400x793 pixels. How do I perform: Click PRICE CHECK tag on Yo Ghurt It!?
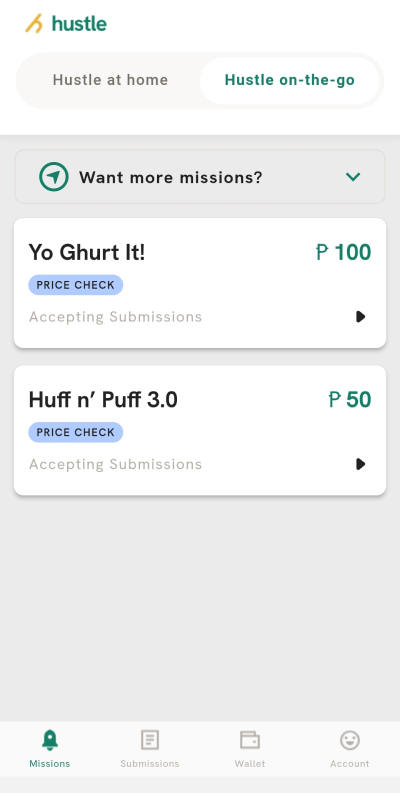tap(76, 285)
